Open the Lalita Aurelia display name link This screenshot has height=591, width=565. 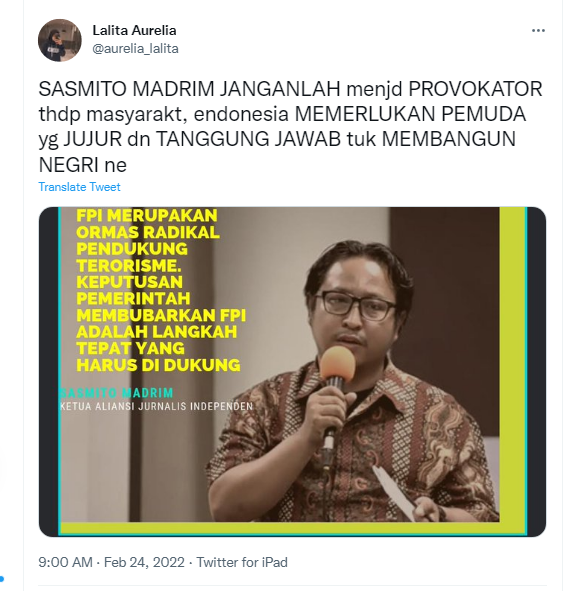click(x=135, y=30)
